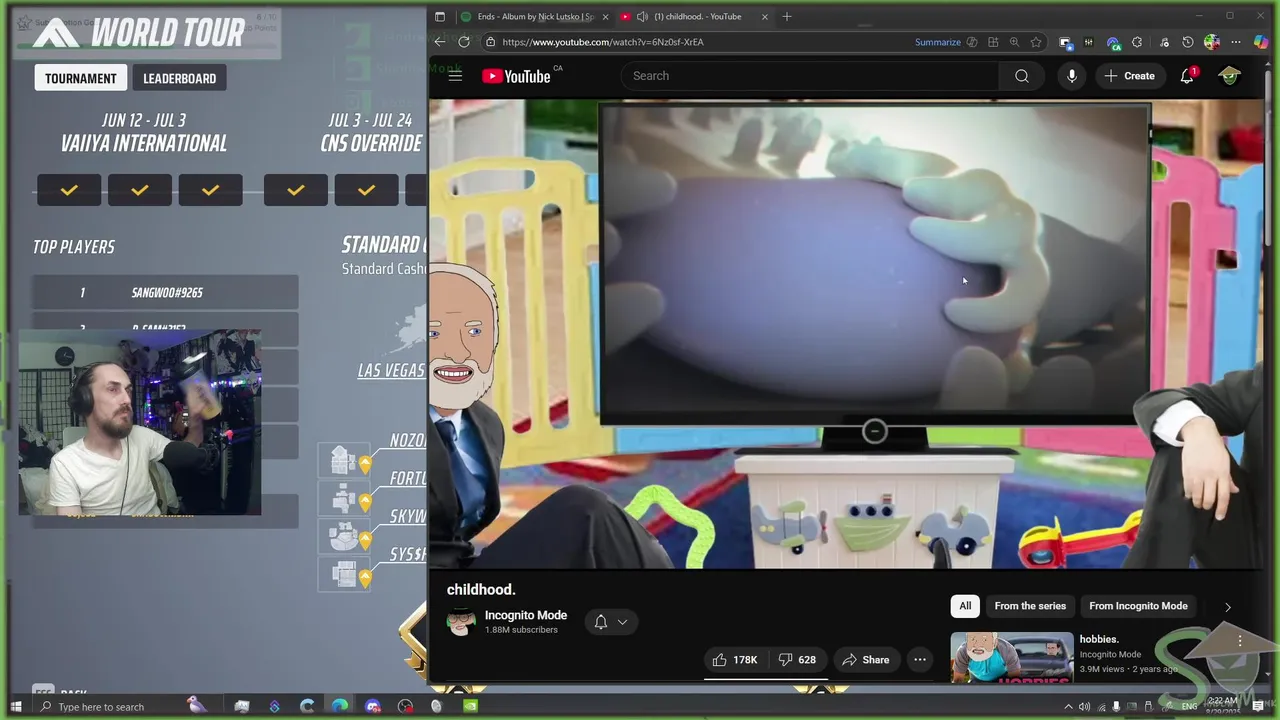The height and width of the screenshot is (720, 1280).
Task: Click the Windows Start button
Action: (14, 707)
